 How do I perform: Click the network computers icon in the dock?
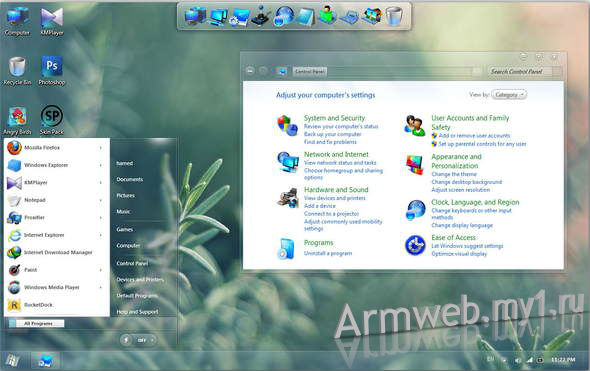click(218, 17)
